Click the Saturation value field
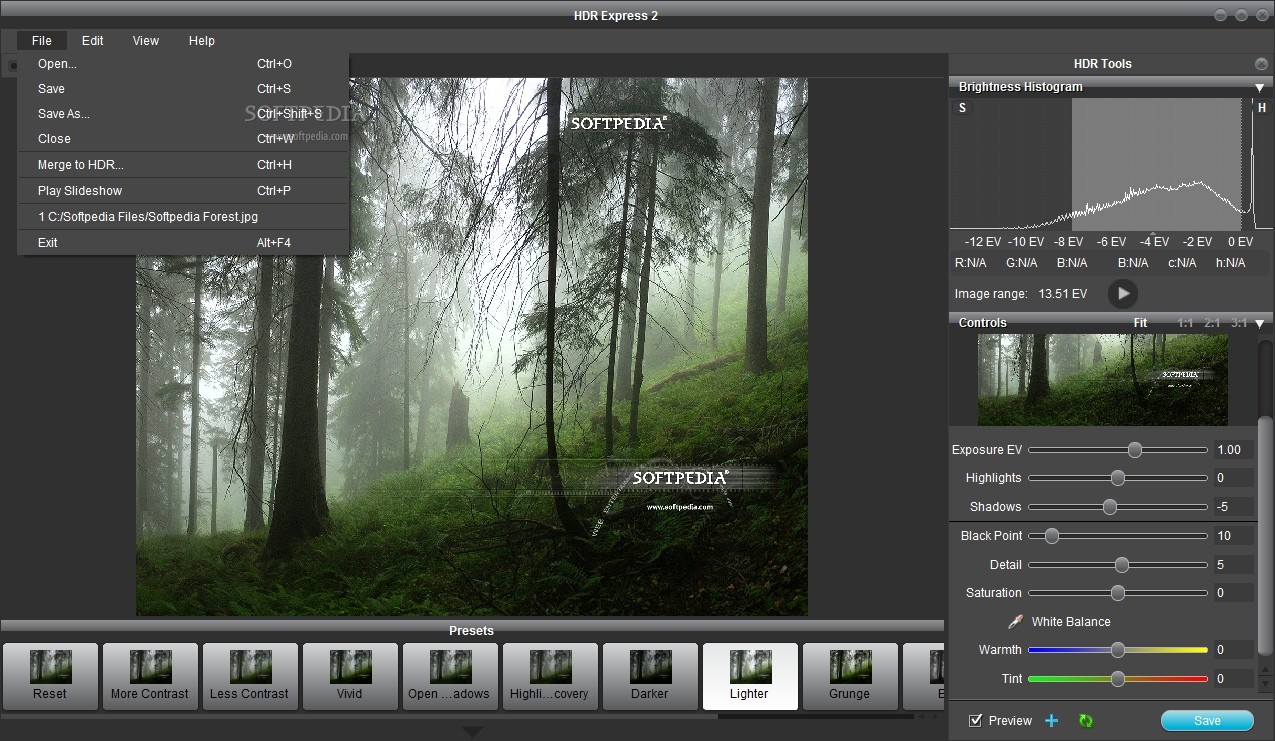Screen dimensions: 1275x741 coord(1234,593)
